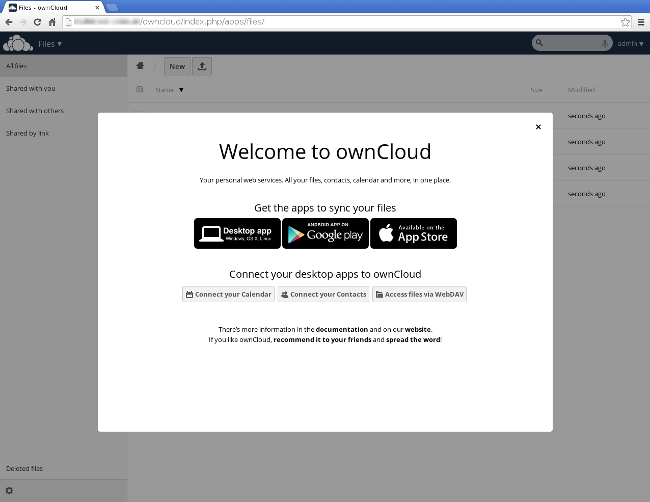The image size is (650, 502).
Task: Click the Modified column header
Action: coord(581,90)
